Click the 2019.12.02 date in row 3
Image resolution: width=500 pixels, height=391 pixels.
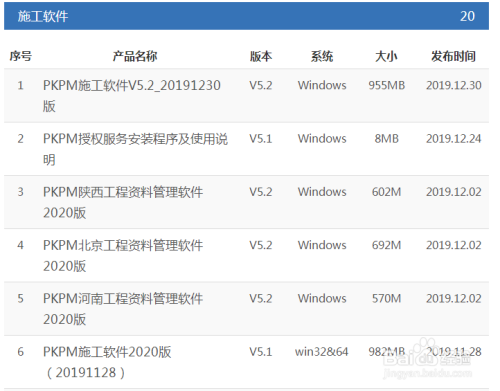point(454,192)
